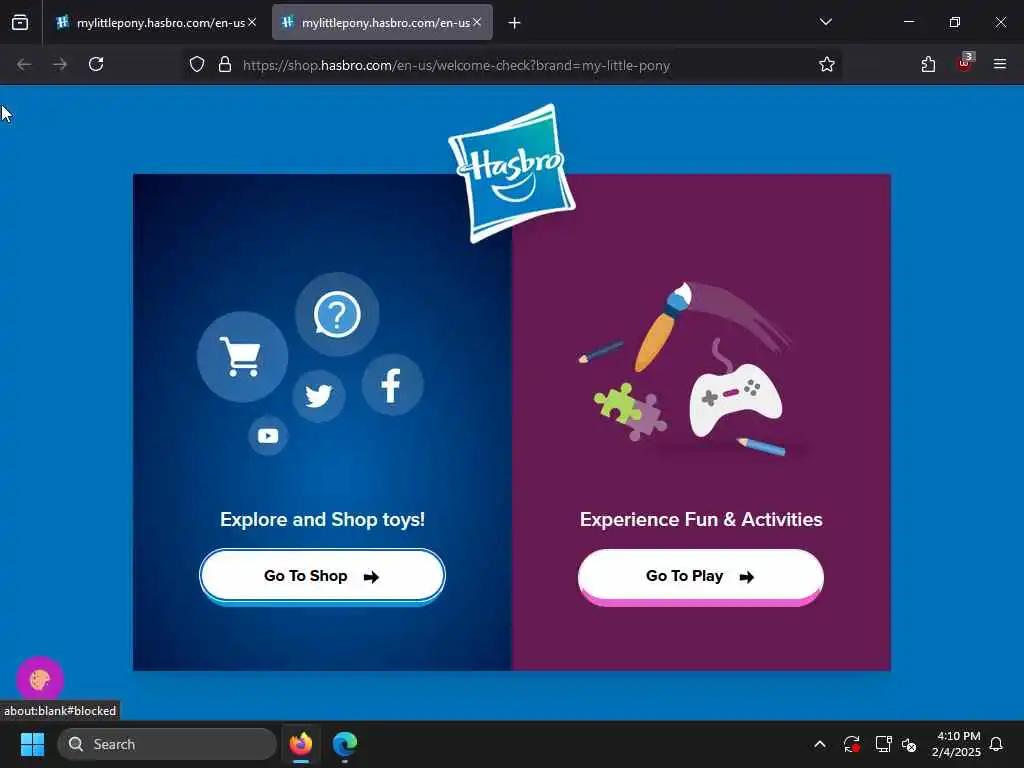Restore down the Firefox window

click(x=954, y=22)
